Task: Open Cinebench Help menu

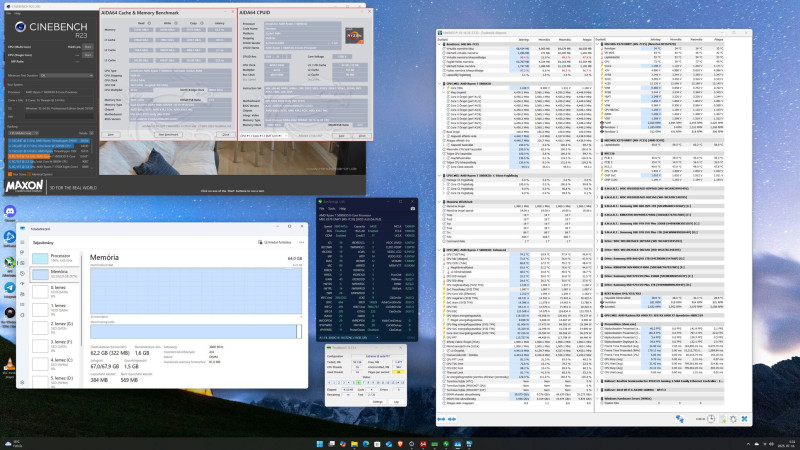Action: click(x=18, y=13)
